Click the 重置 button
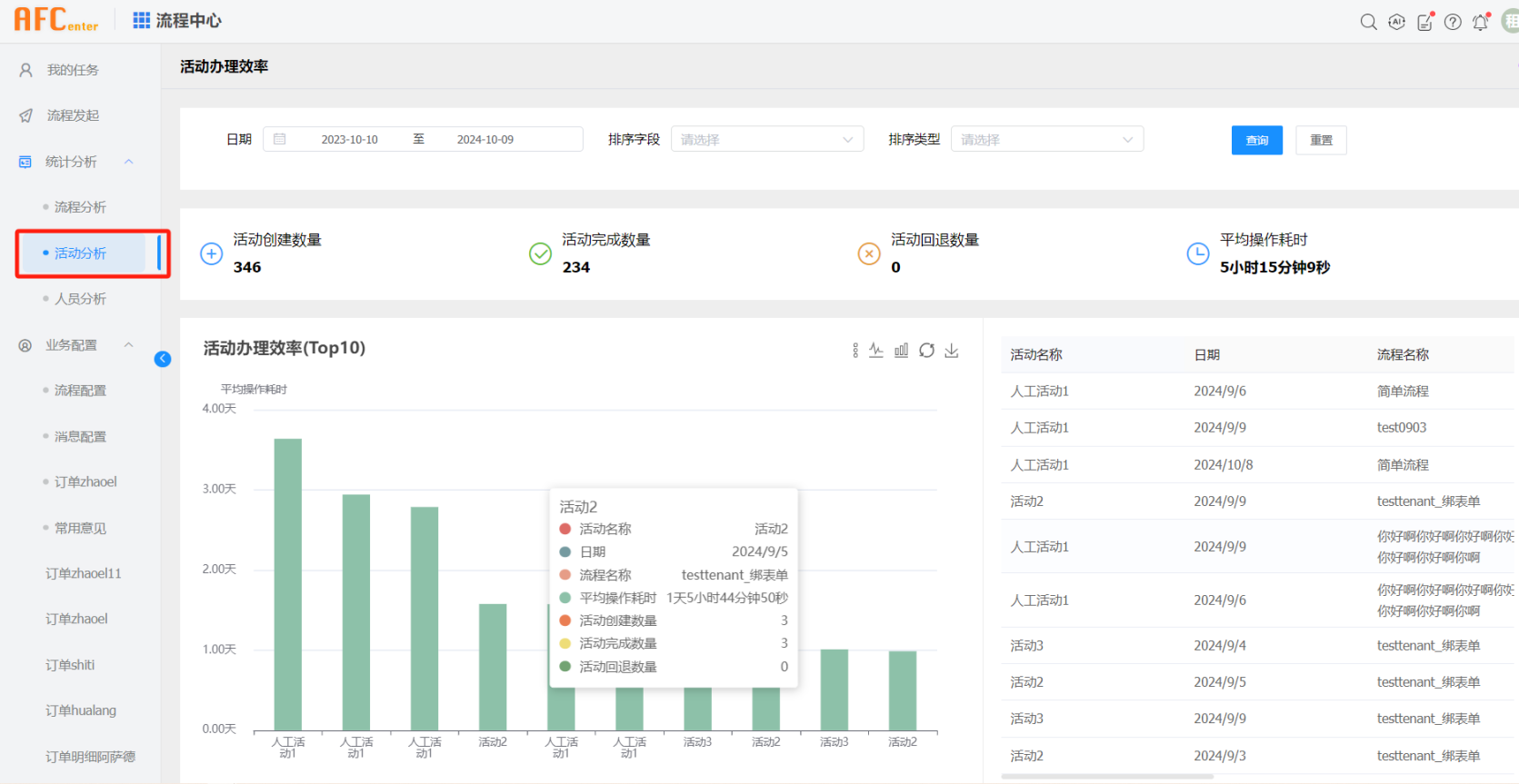 coord(1321,140)
